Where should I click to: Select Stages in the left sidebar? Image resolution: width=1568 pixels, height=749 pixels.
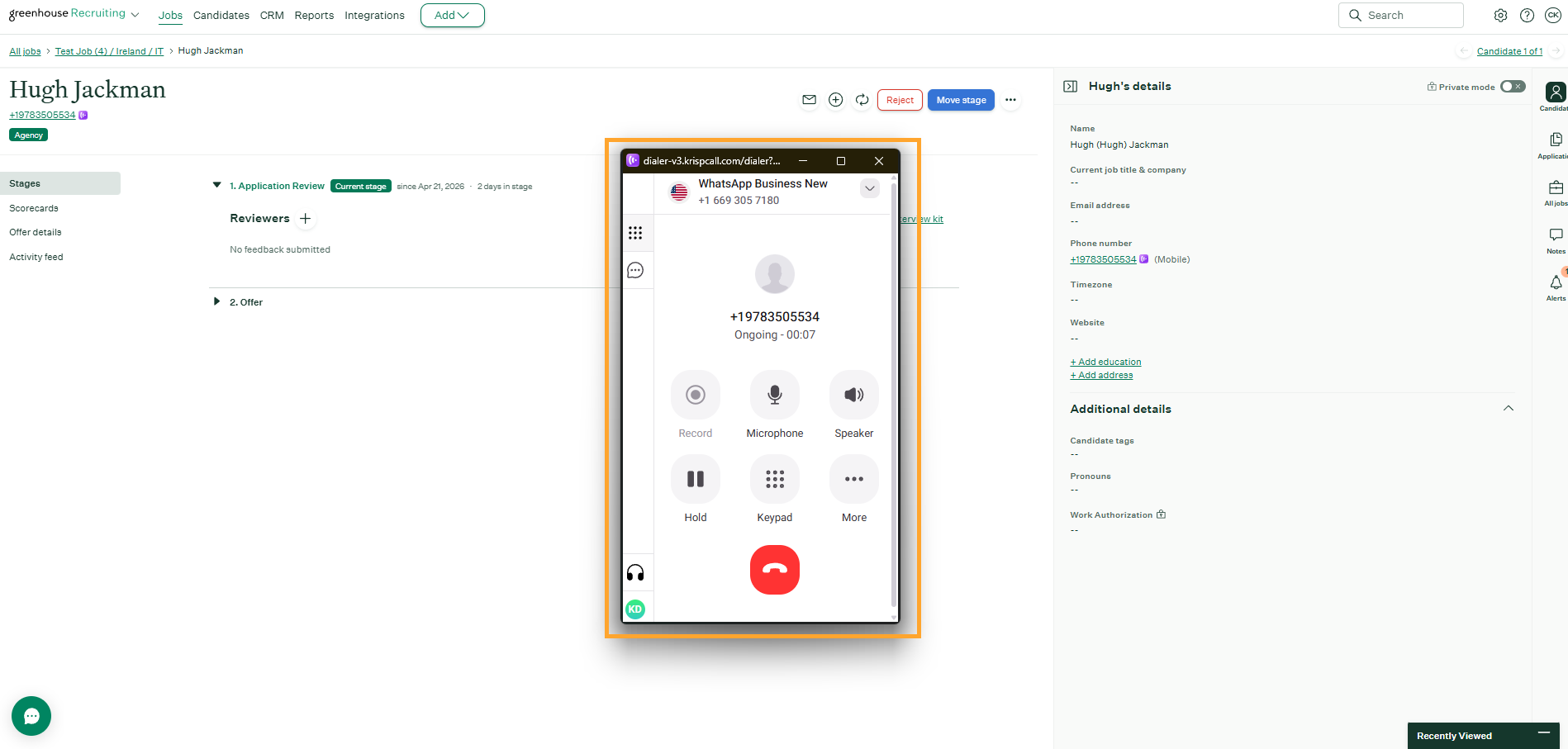(60, 183)
